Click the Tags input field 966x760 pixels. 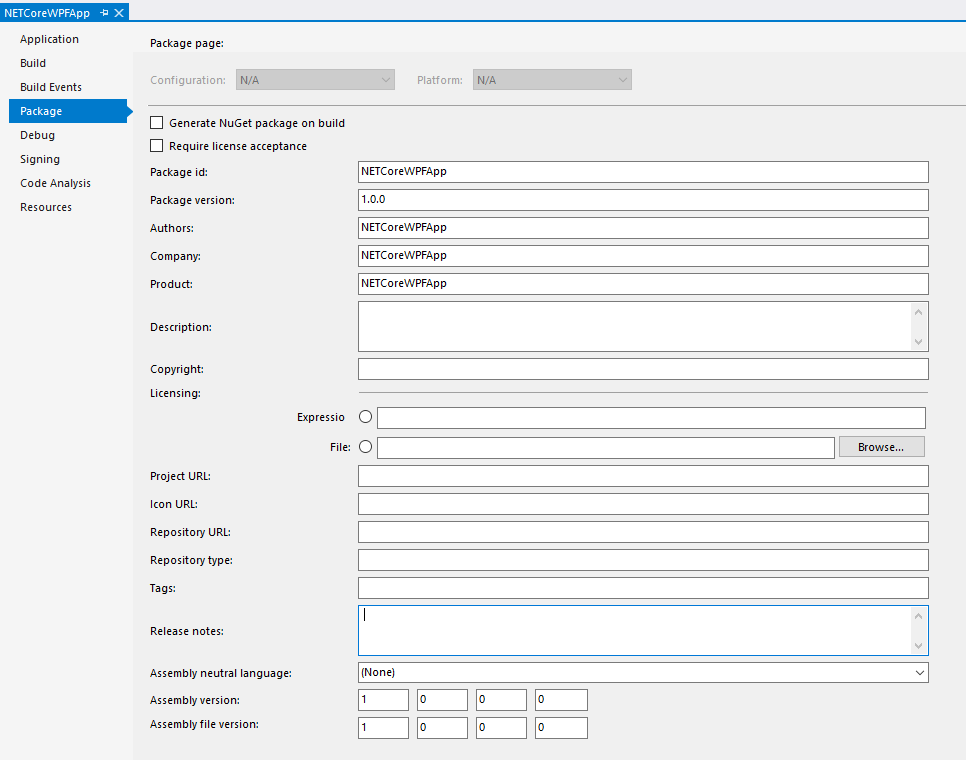(642, 588)
